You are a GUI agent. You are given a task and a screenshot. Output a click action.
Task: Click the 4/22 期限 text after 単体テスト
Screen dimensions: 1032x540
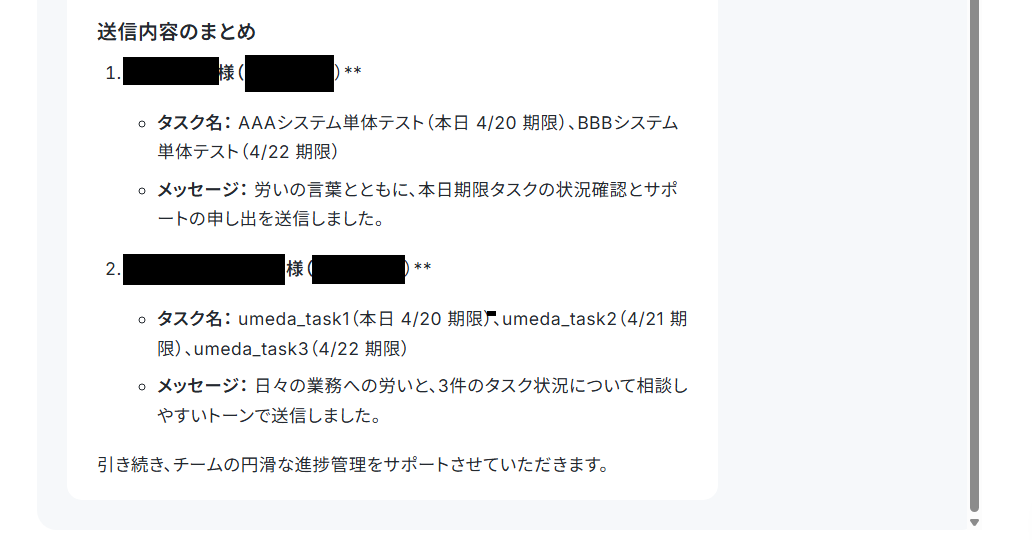click(290, 151)
